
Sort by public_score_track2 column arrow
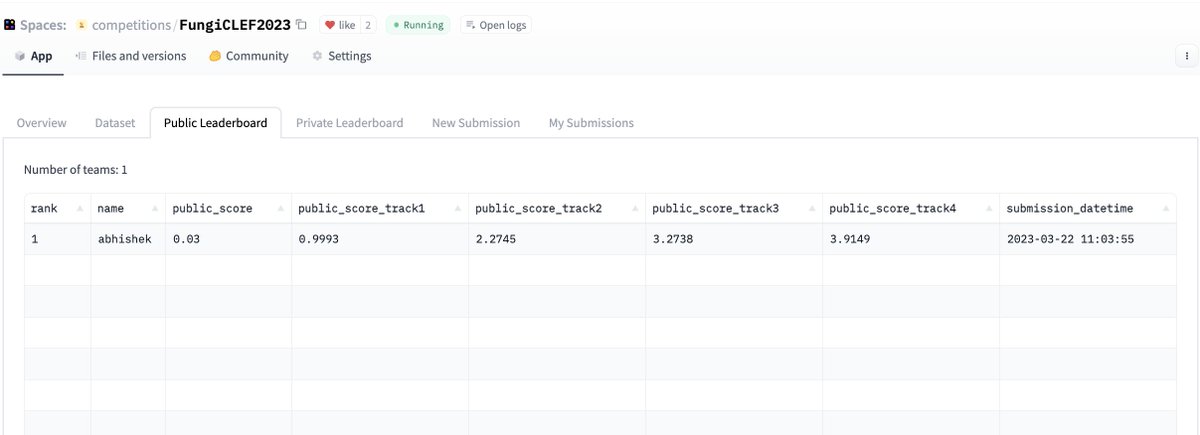click(633, 209)
